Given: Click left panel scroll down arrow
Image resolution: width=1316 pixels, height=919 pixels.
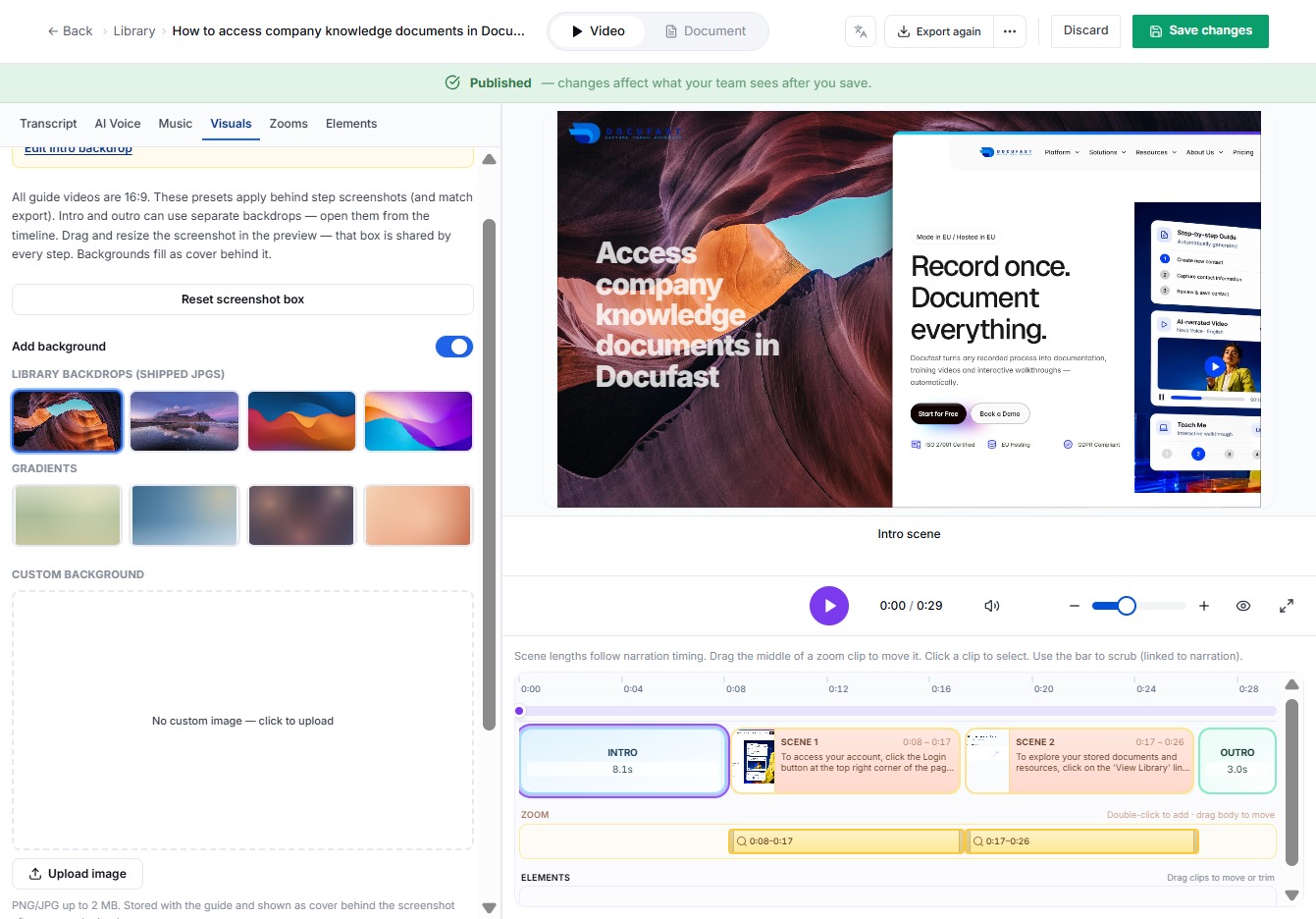Looking at the screenshot, I should 489,908.
